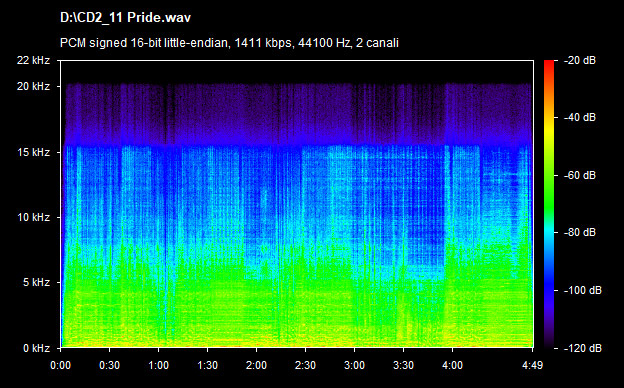The width and height of the screenshot is (624, 388).
Task: Click the PCM signed 16-bit format info line
Action: tap(229, 43)
